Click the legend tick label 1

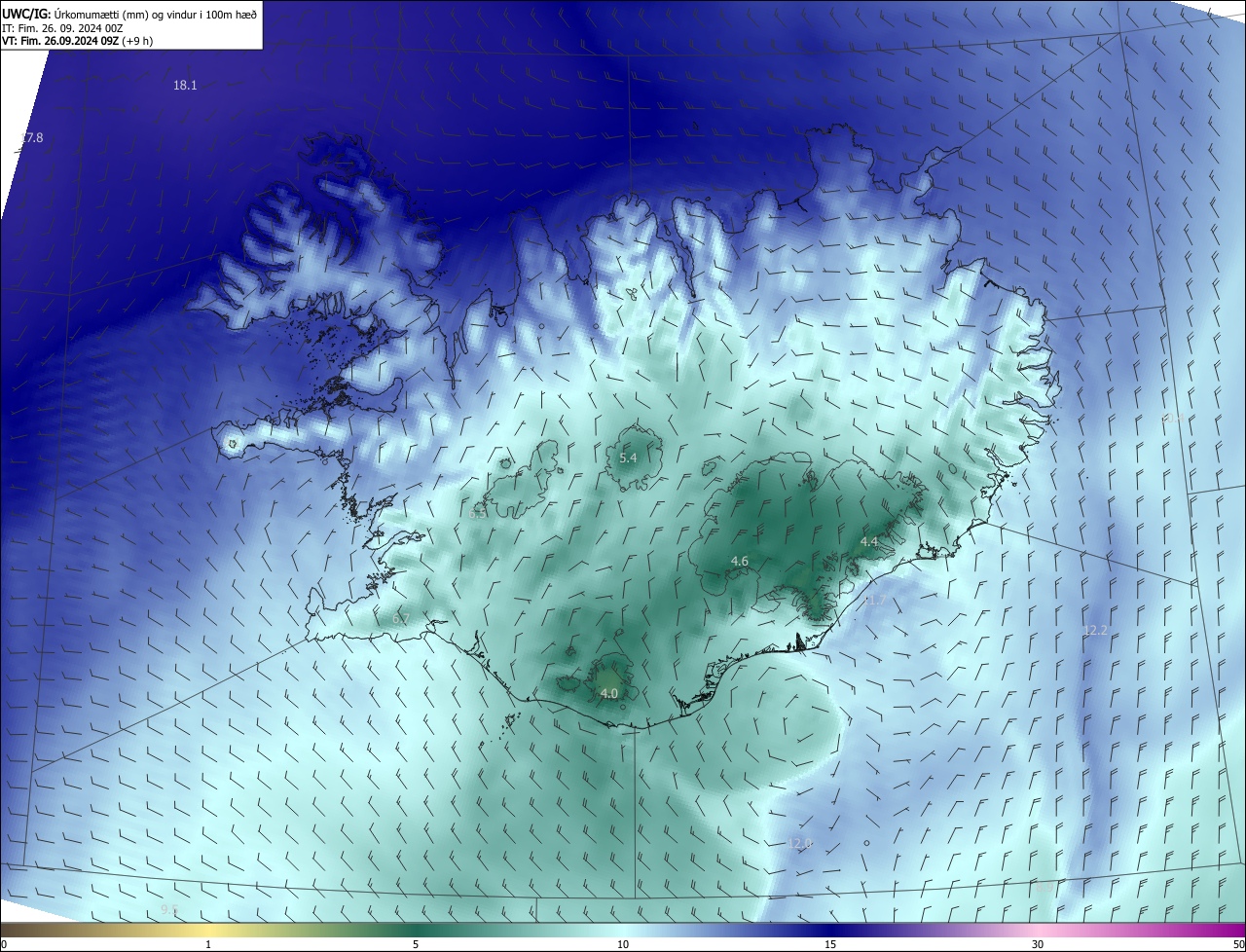[x=208, y=944]
